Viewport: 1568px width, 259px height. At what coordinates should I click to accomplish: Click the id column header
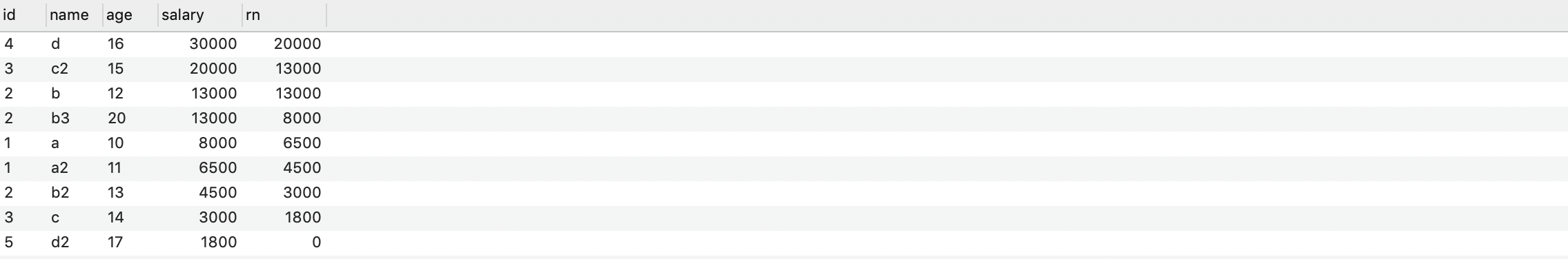(23, 15)
